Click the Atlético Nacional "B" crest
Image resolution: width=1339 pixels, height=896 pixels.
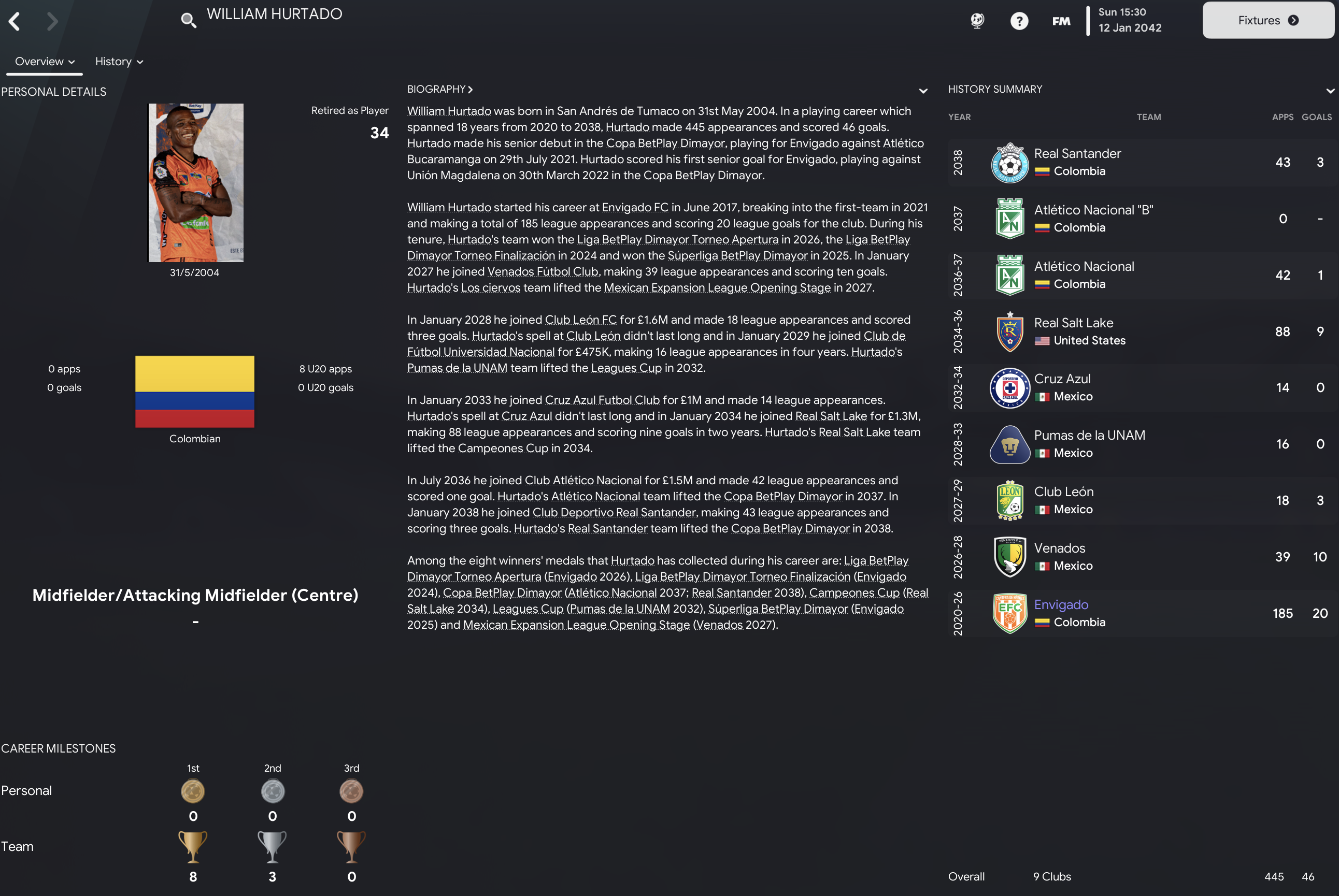click(1009, 218)
